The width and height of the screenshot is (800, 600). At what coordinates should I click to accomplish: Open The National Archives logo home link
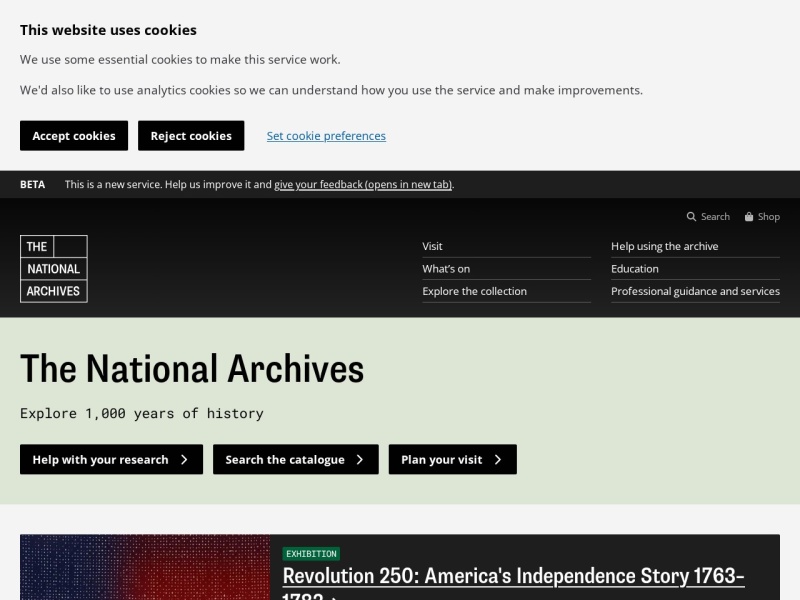[54, 269]
